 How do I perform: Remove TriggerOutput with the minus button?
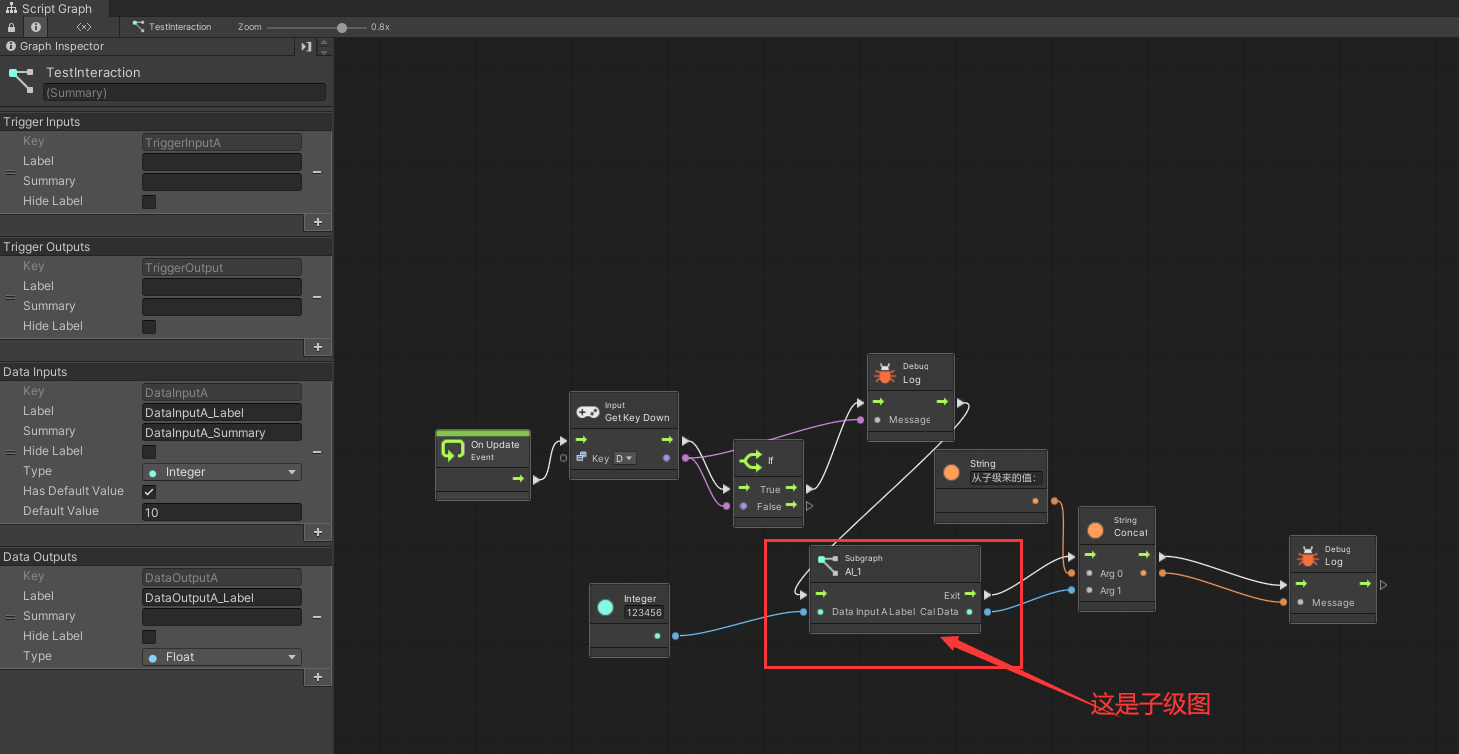[317, 297]
